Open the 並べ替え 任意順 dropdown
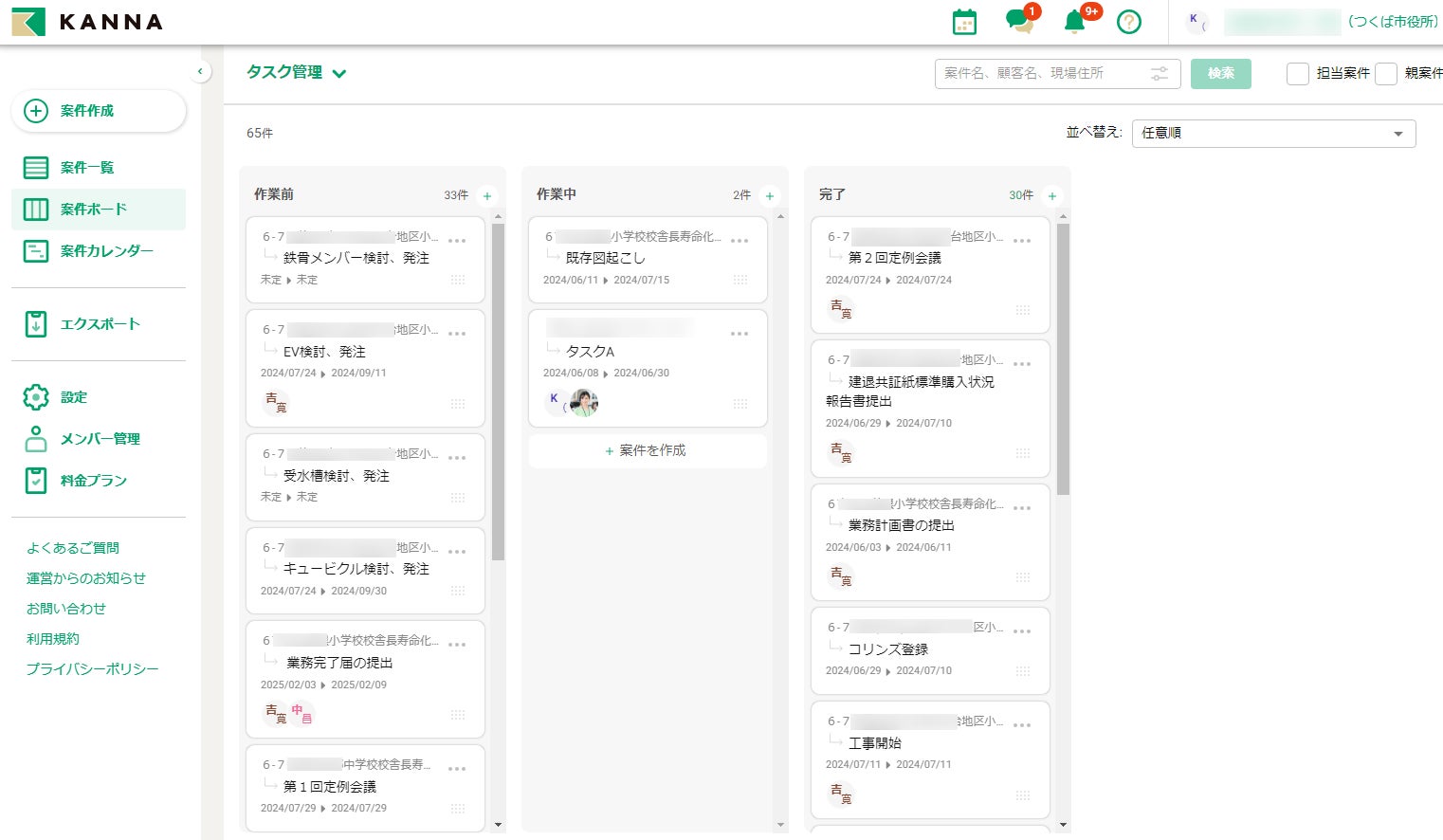This screenshot has width=1443, height=840. click(x=1273, y=134)
